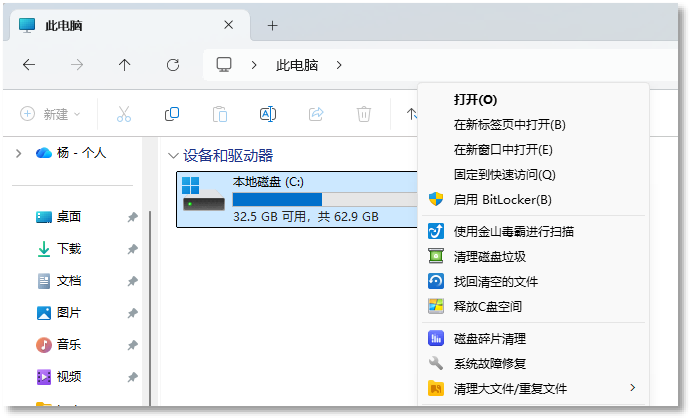The width and height of the screenshot is (690, 420).
Task: Navigate up one folder level
Action: pyautogui.click(x=125, y=65)
